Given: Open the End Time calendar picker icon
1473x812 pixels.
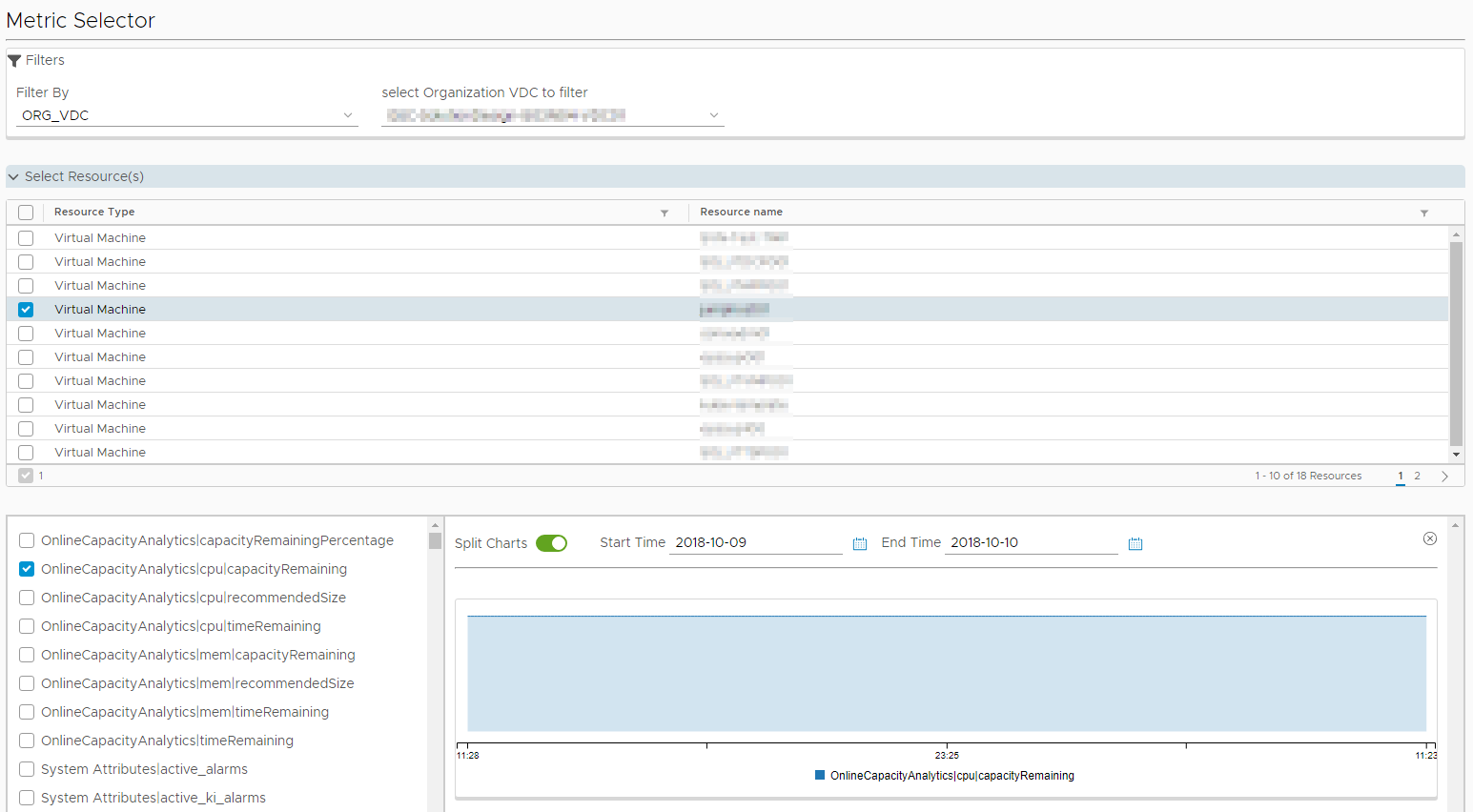Looking at the screenshot, I should pyautogui.click(x=1135, y=543).
